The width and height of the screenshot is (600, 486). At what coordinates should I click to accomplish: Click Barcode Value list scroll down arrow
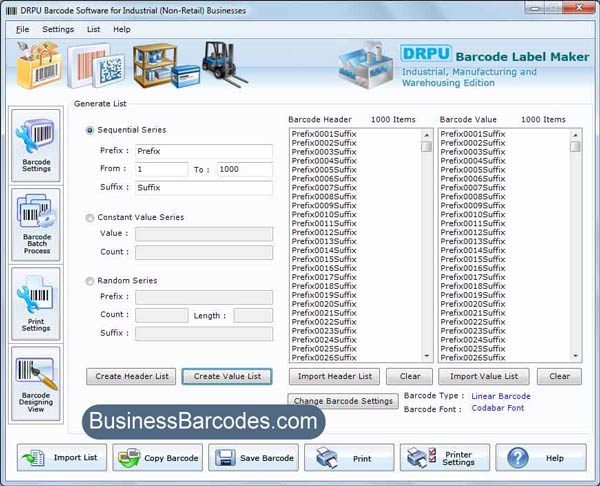tap(575, 356)
